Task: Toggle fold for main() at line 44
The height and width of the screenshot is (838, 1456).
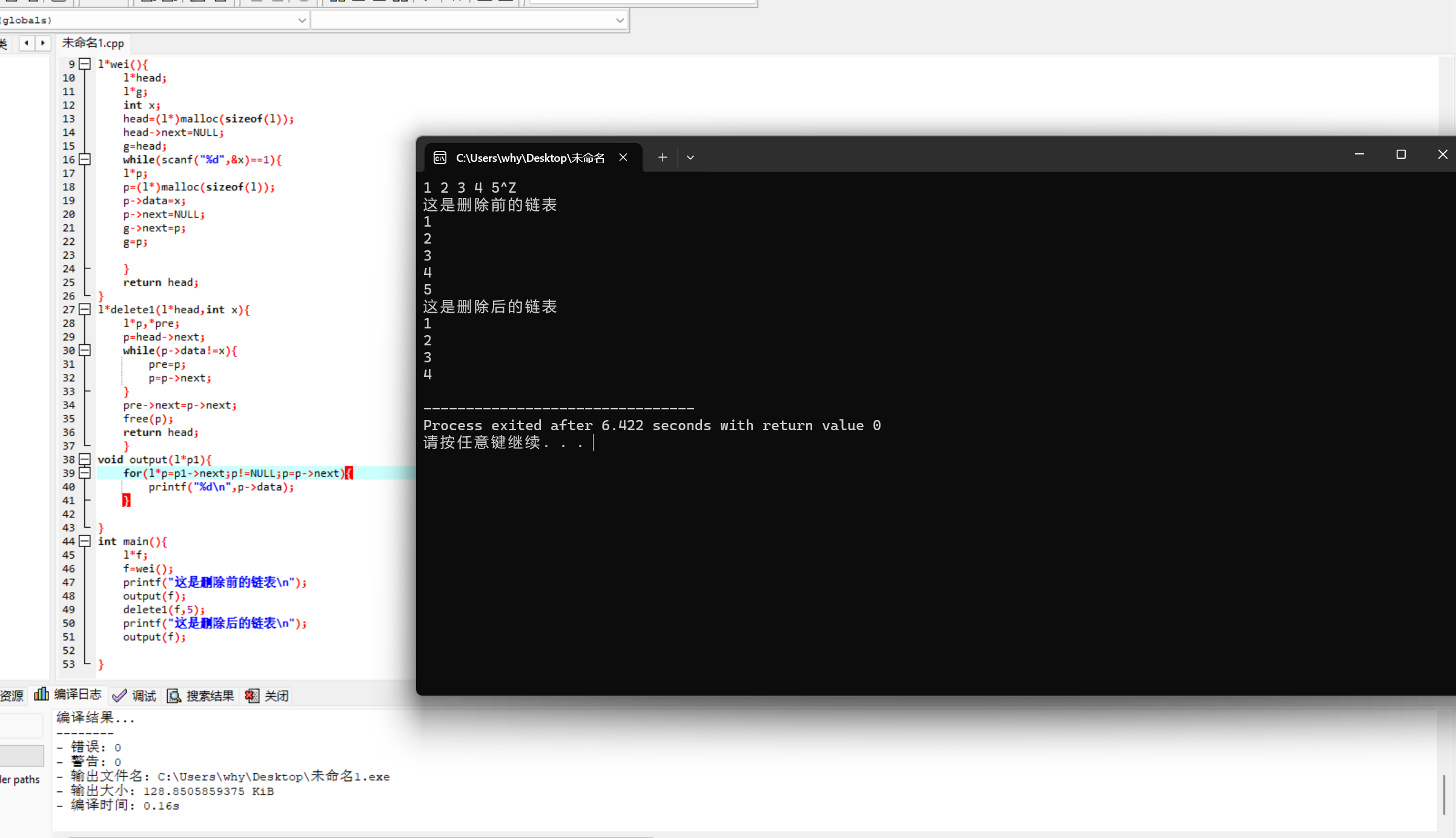Action: [x=85, y=541]
